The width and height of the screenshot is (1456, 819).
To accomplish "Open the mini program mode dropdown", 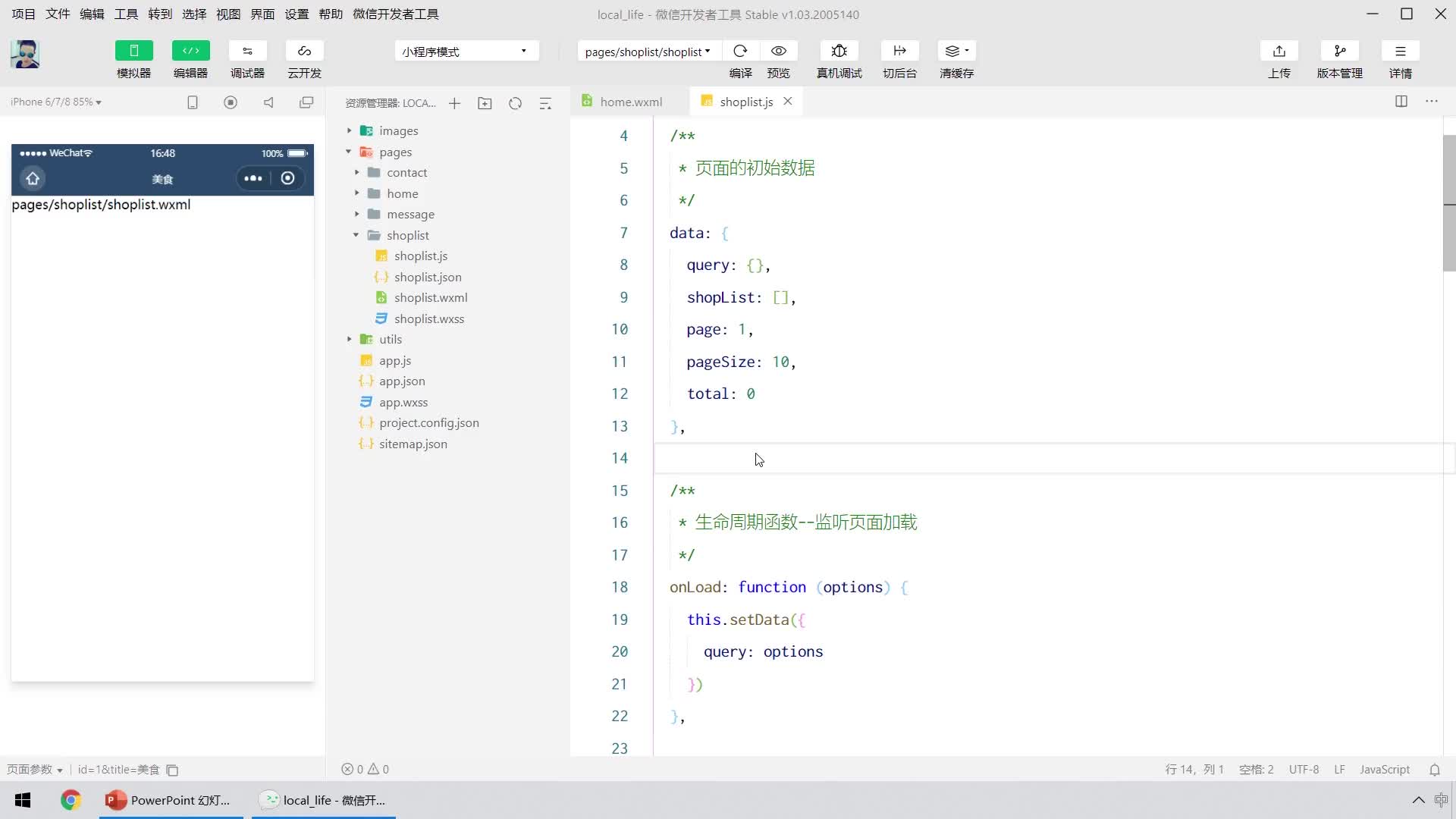I will point(466,52).
